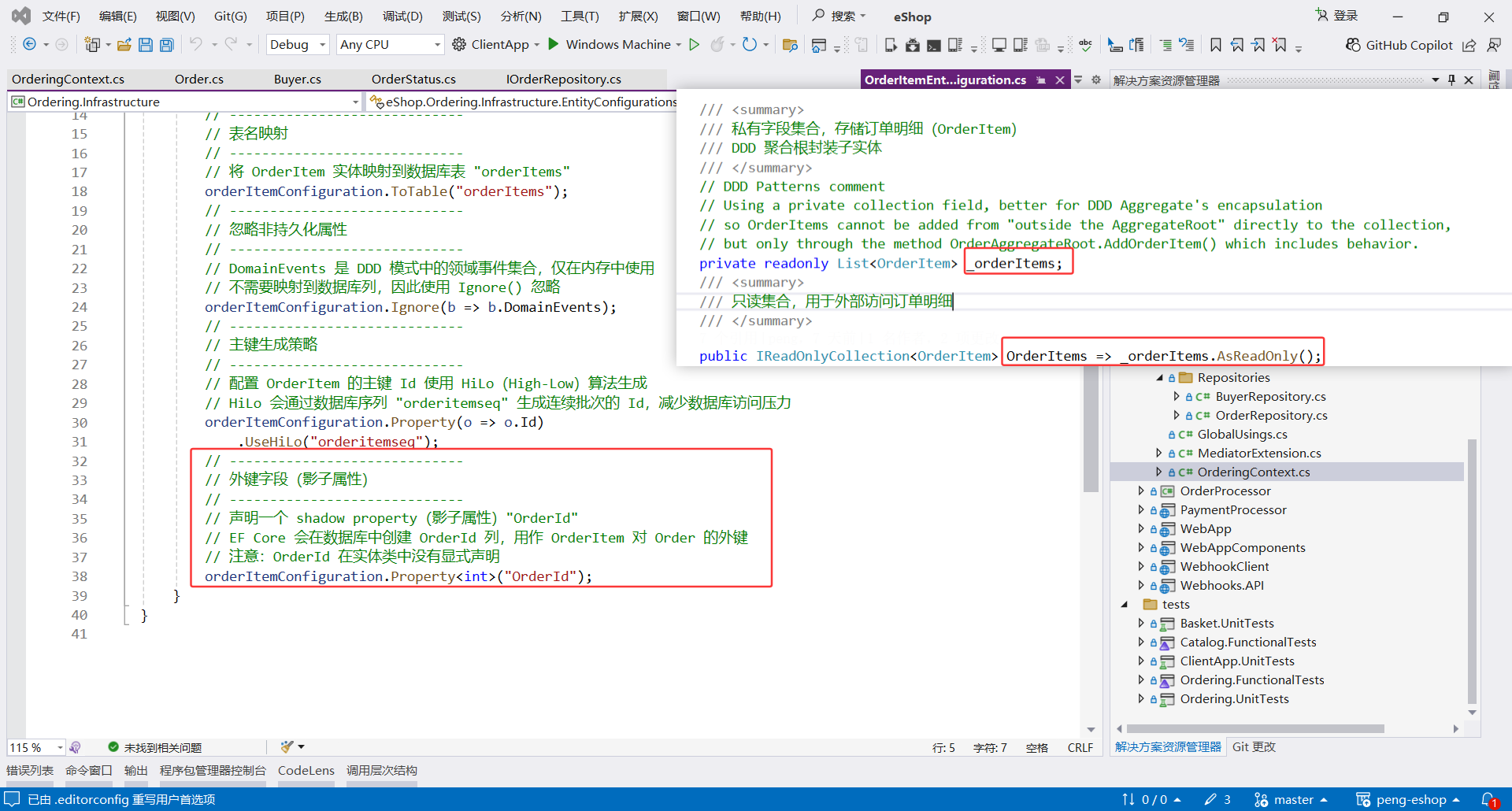Click the send feedback person icon
Image resolution: width=1512 pixels, height=811 pixels.
click(1493, 45)
